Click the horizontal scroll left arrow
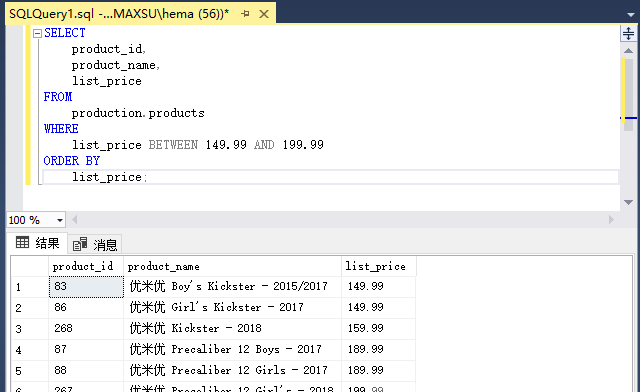The width and height of the screenshot is (640, 392). tap(75, 220)
